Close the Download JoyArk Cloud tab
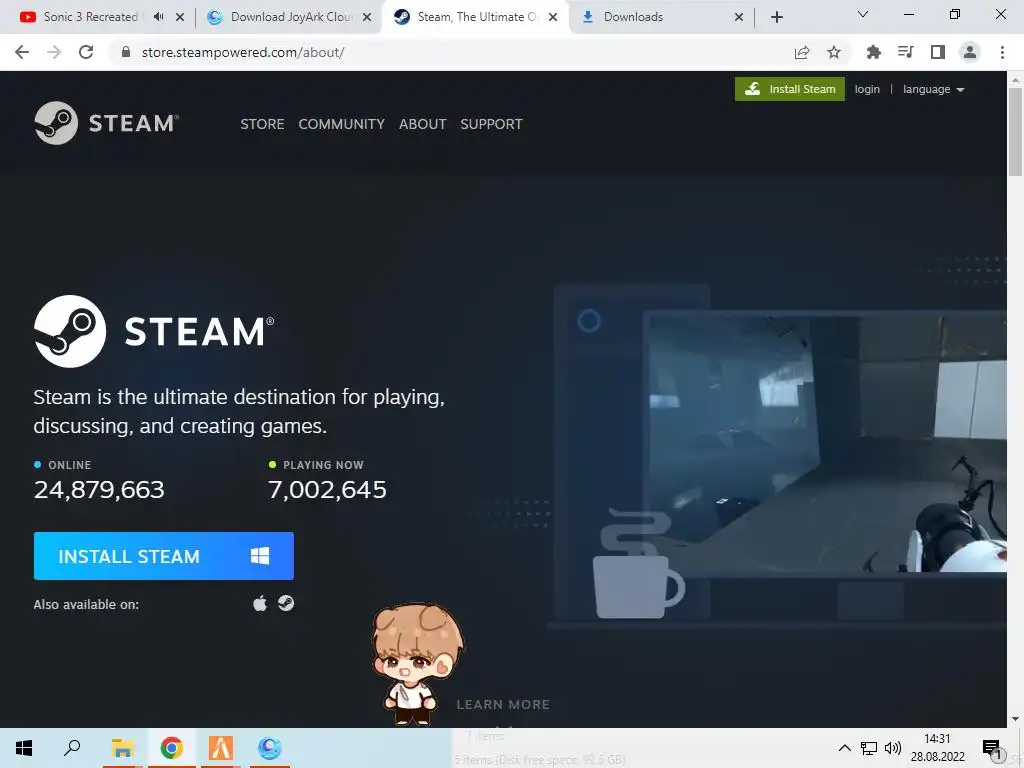Screen dimensions: 1024x768 coord(367,17)
